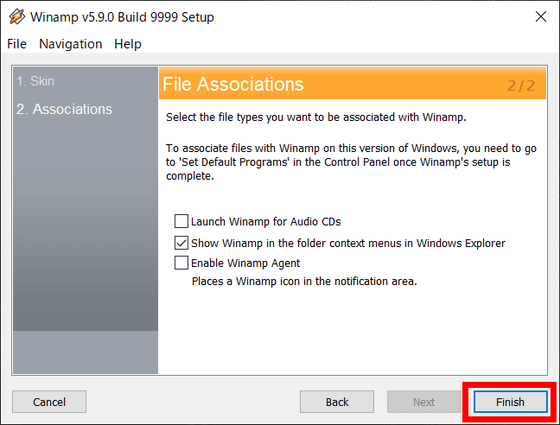Click the 2/2 page indicator

click(521, 86)
